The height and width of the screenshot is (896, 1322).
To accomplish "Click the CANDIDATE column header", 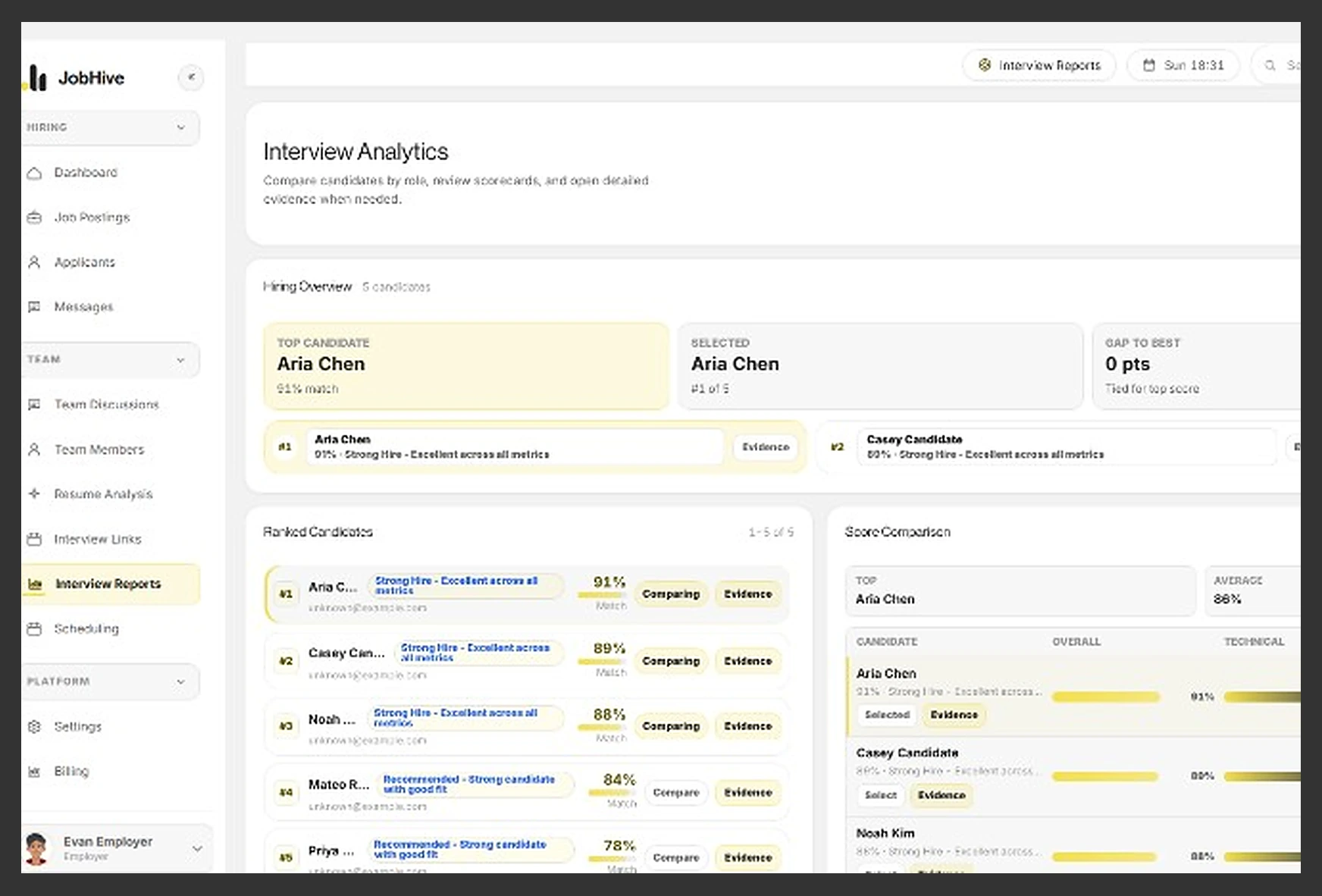I will pos(887,642).
